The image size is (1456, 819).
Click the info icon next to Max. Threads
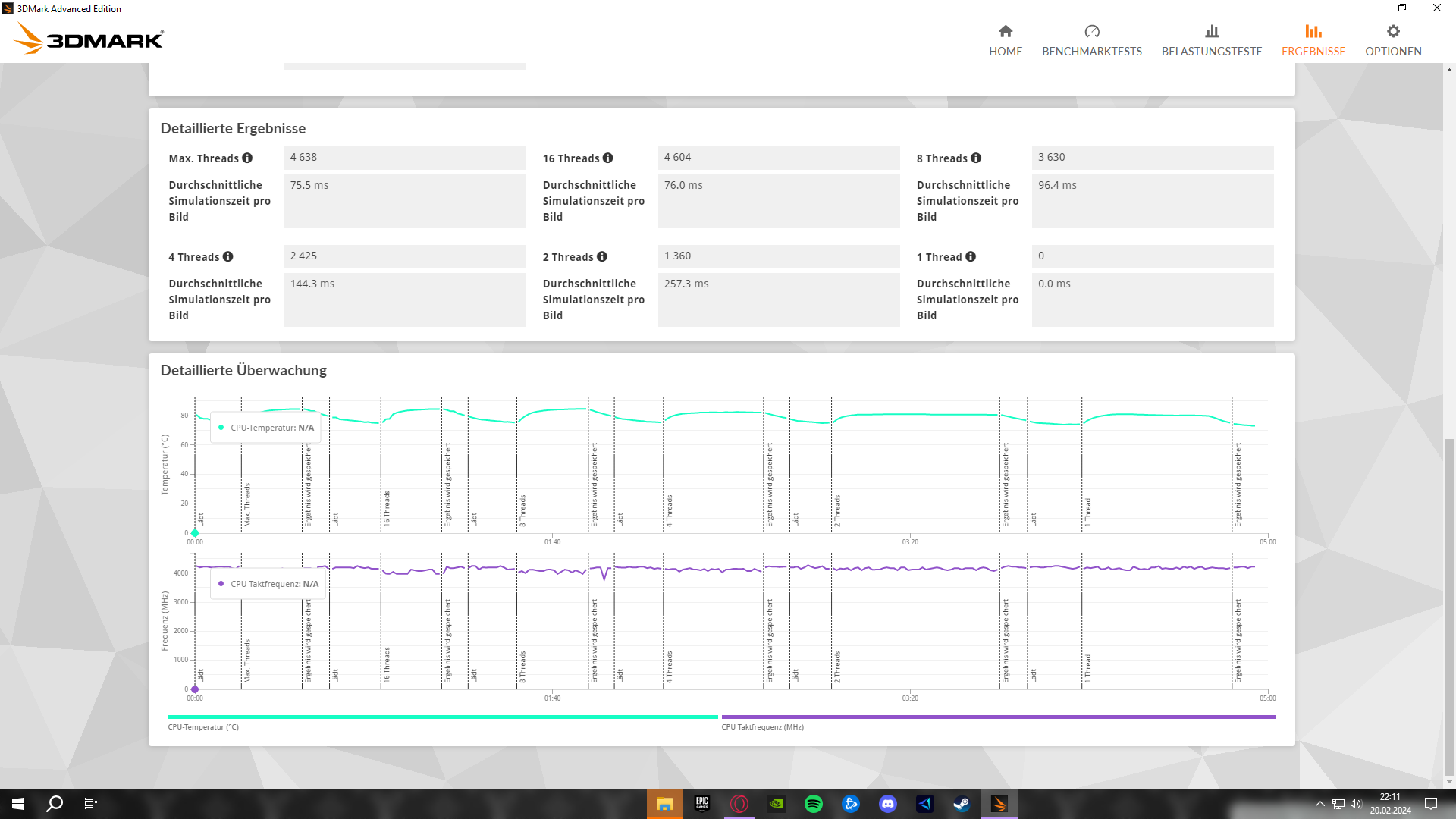click(247, 158)
